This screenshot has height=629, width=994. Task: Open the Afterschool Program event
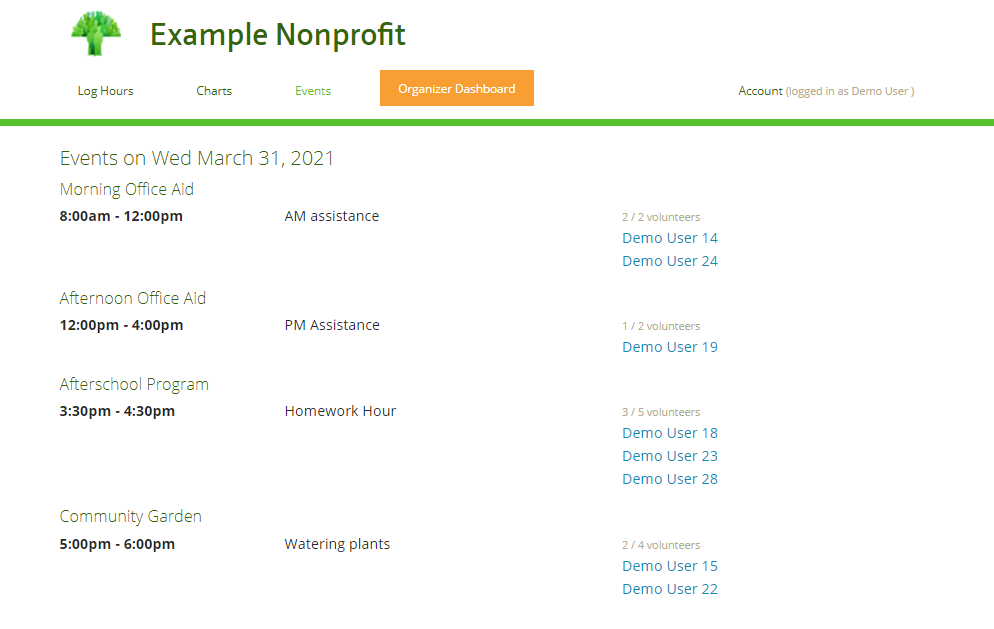click(x=134, y=384)
